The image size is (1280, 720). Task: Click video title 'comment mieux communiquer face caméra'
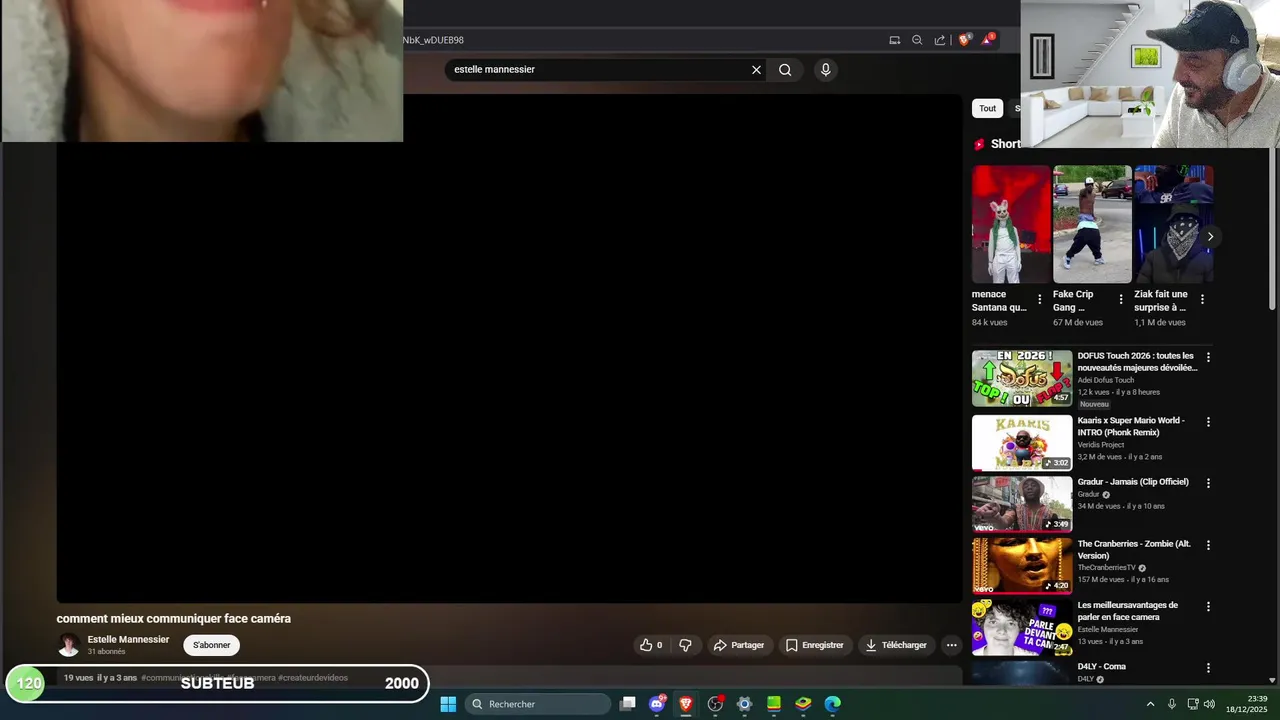pos(174,619)
